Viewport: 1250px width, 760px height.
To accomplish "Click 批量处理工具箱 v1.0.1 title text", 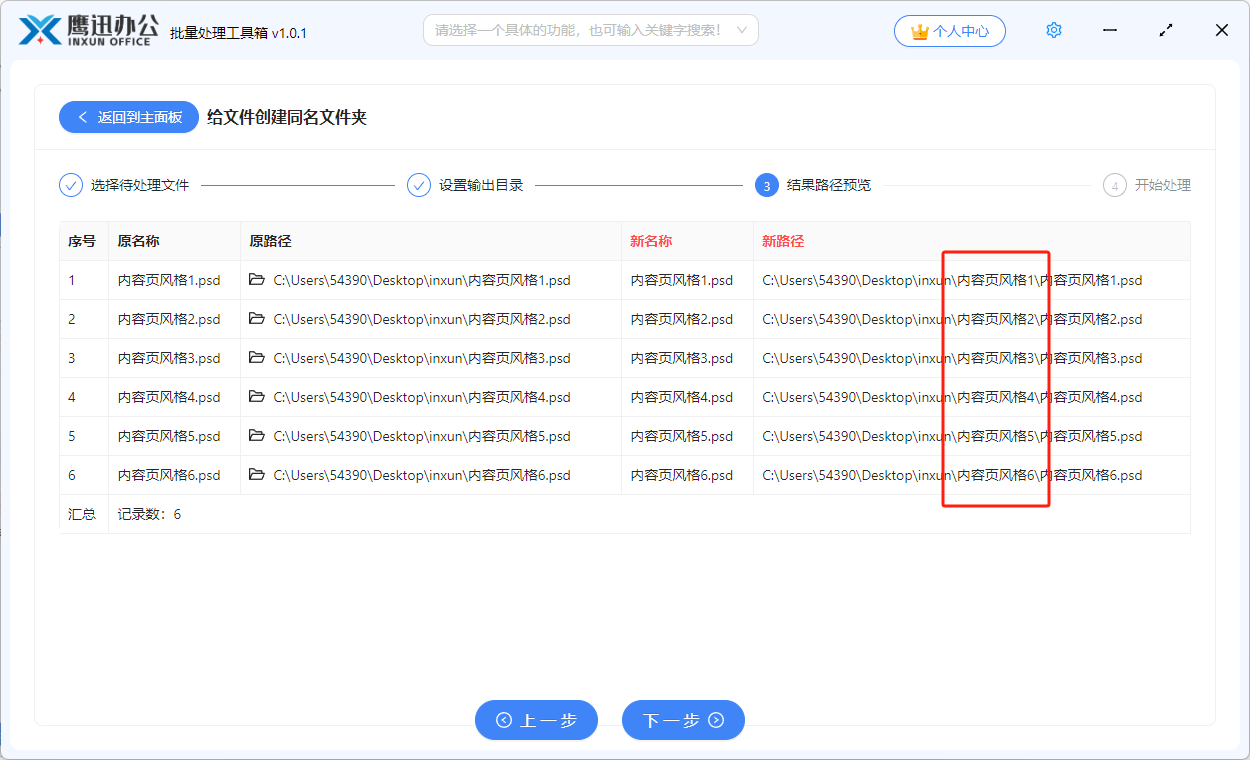I will (x=239, y=33).
